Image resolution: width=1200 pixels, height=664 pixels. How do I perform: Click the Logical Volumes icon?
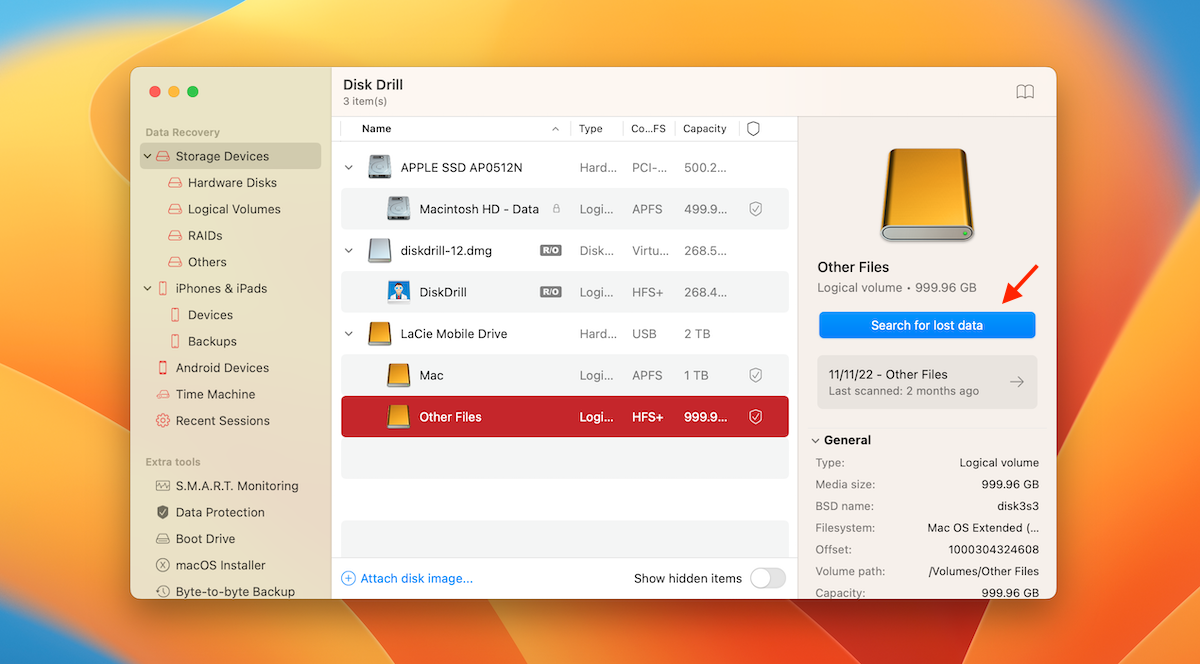[x=175, y=209]
